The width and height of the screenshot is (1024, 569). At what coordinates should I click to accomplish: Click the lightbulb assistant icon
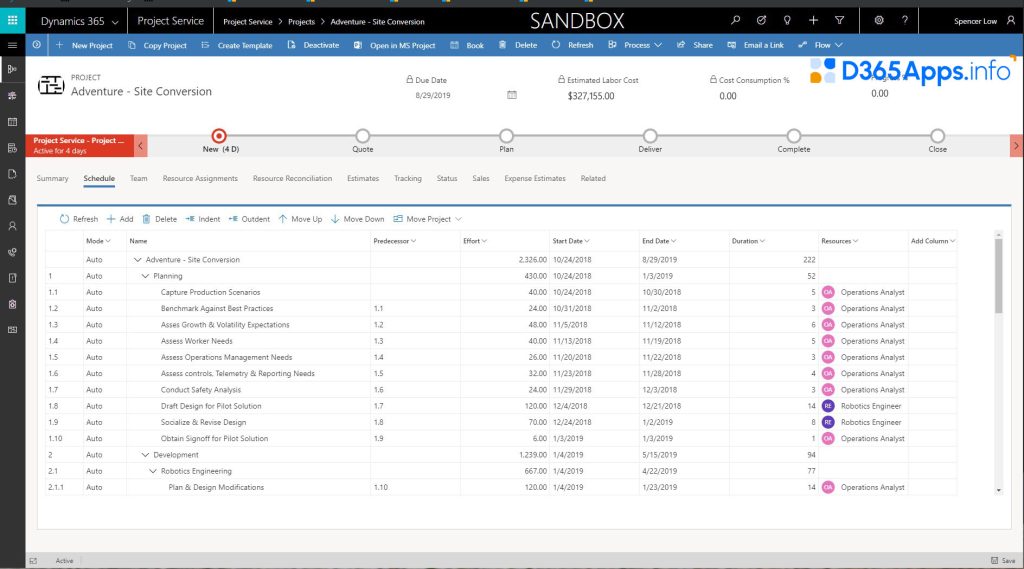click(x=788, y=20)
